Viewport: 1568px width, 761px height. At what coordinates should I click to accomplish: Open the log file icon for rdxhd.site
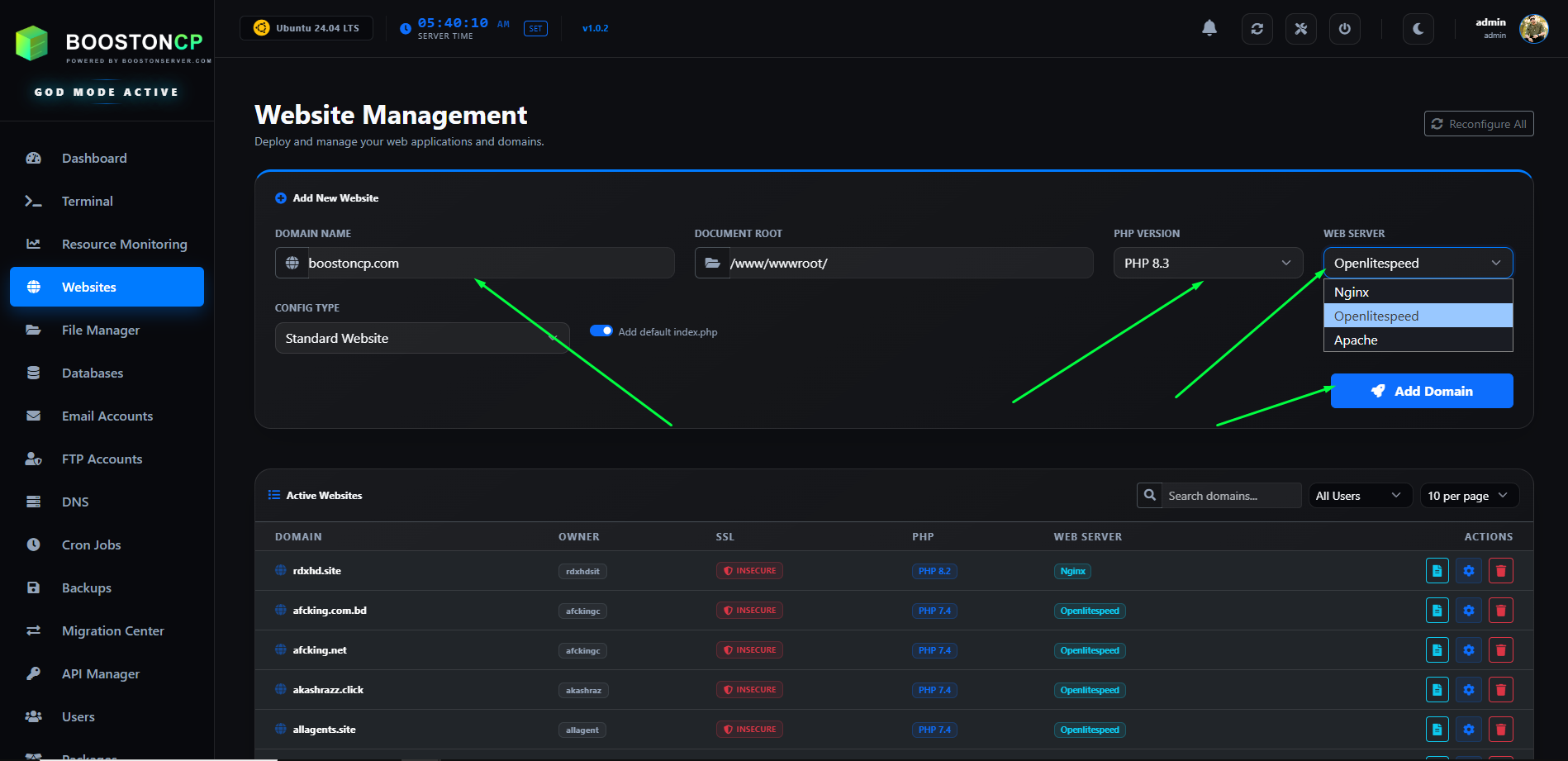[x=1437, y=570]
